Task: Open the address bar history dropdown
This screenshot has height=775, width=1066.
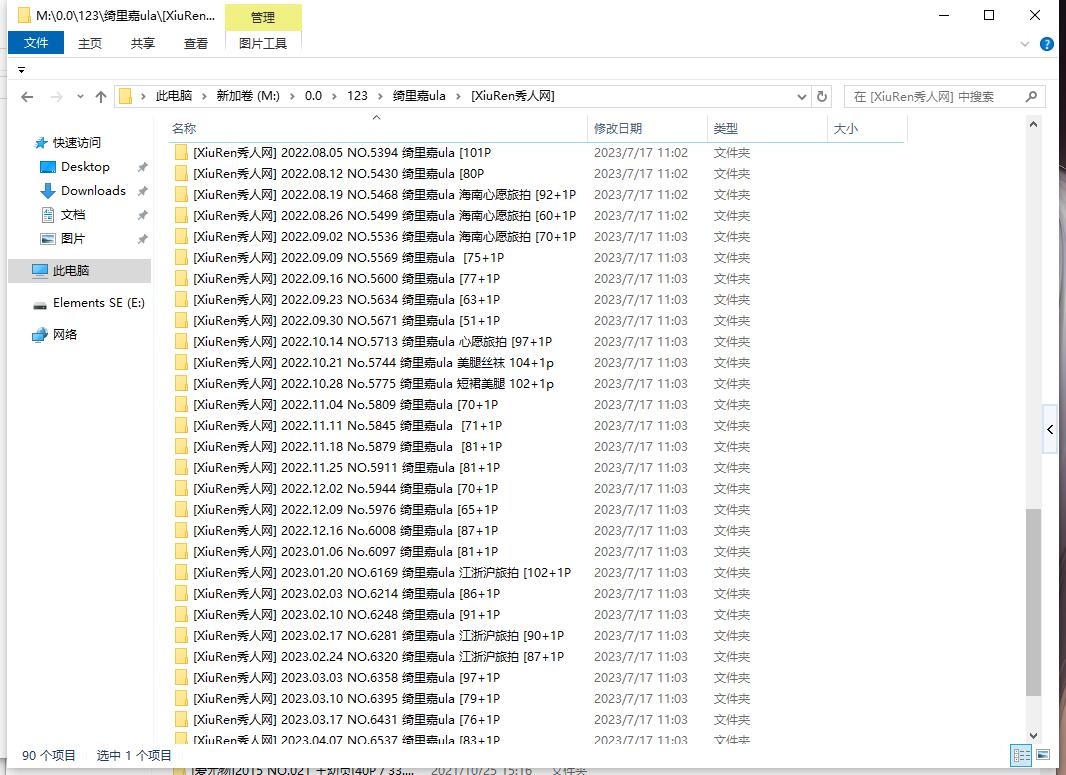Action: click(802, 97)
